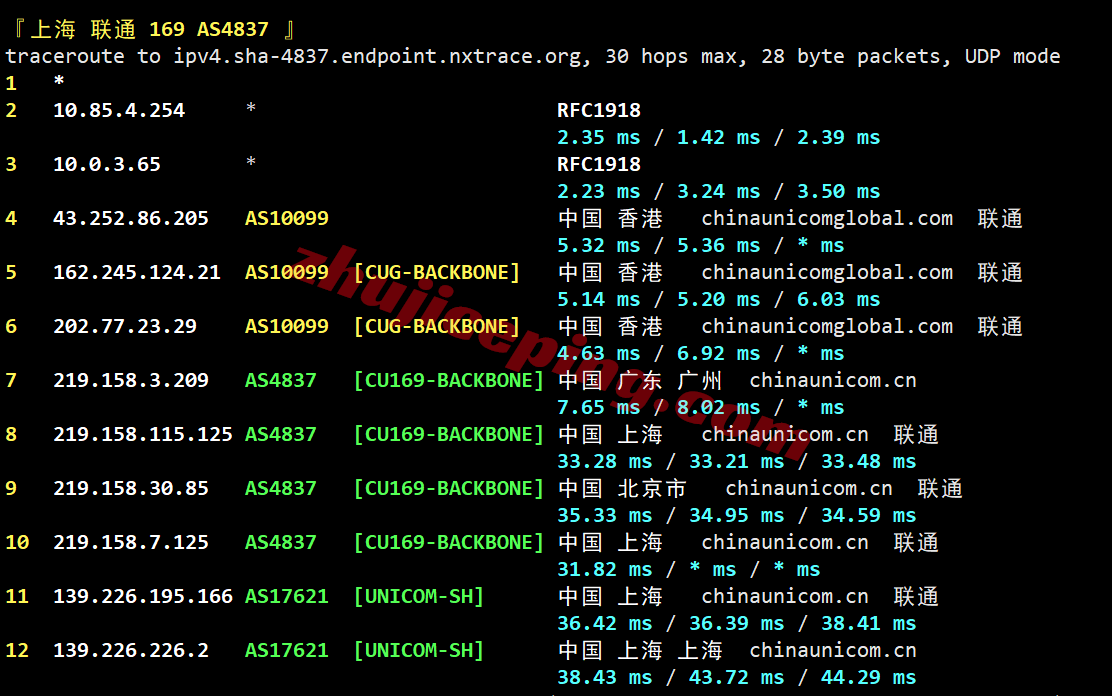This screenshot has width=1112, height=696.
Task: Click IP address 139.226.195.166
Action: (143, 596)
